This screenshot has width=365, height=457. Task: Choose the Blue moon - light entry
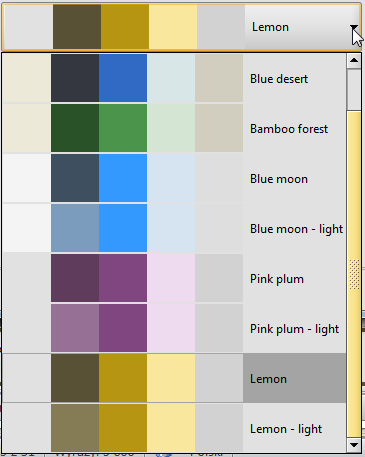[x=174, y=228]
